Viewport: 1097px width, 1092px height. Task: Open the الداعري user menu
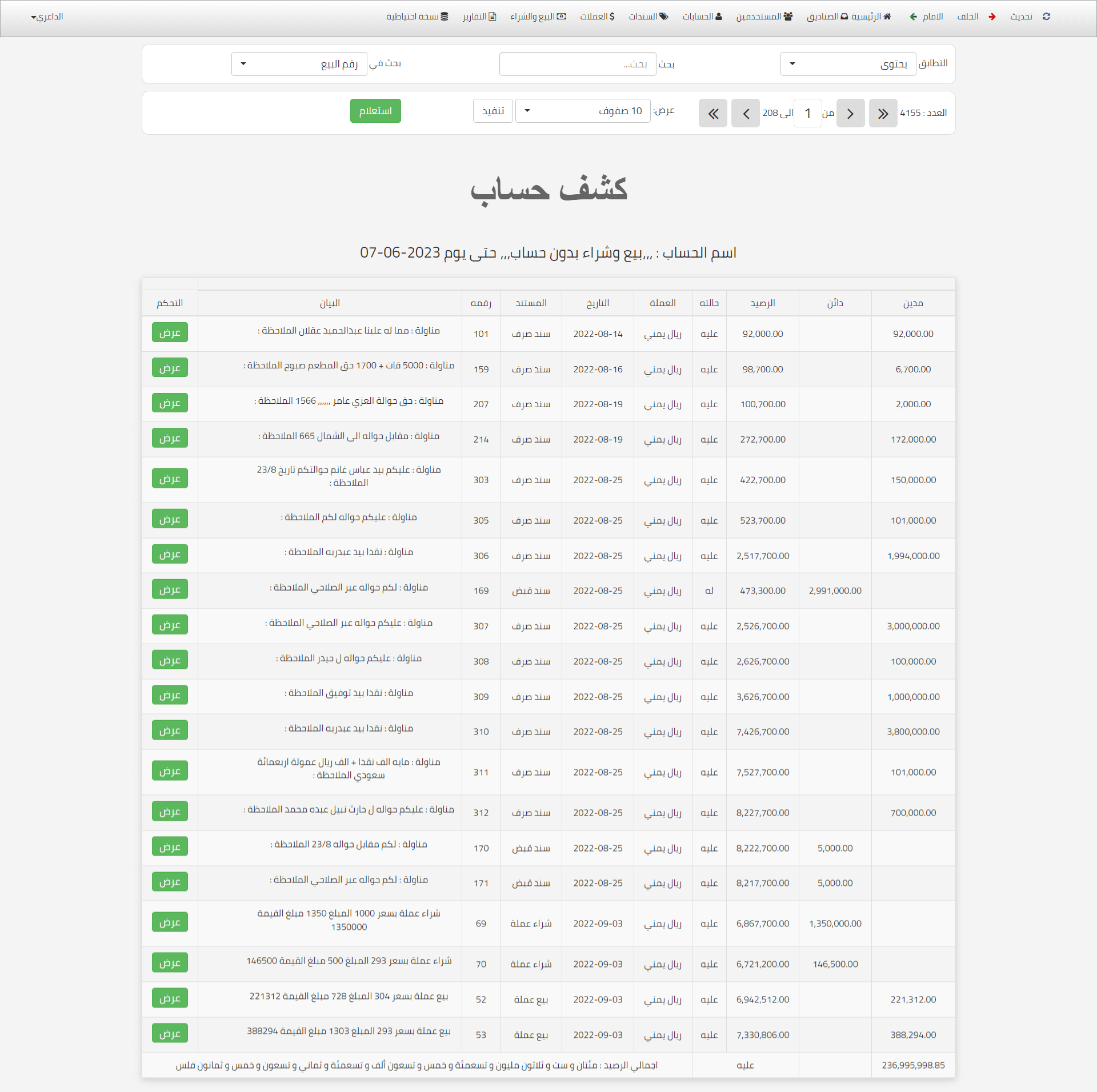47,17
